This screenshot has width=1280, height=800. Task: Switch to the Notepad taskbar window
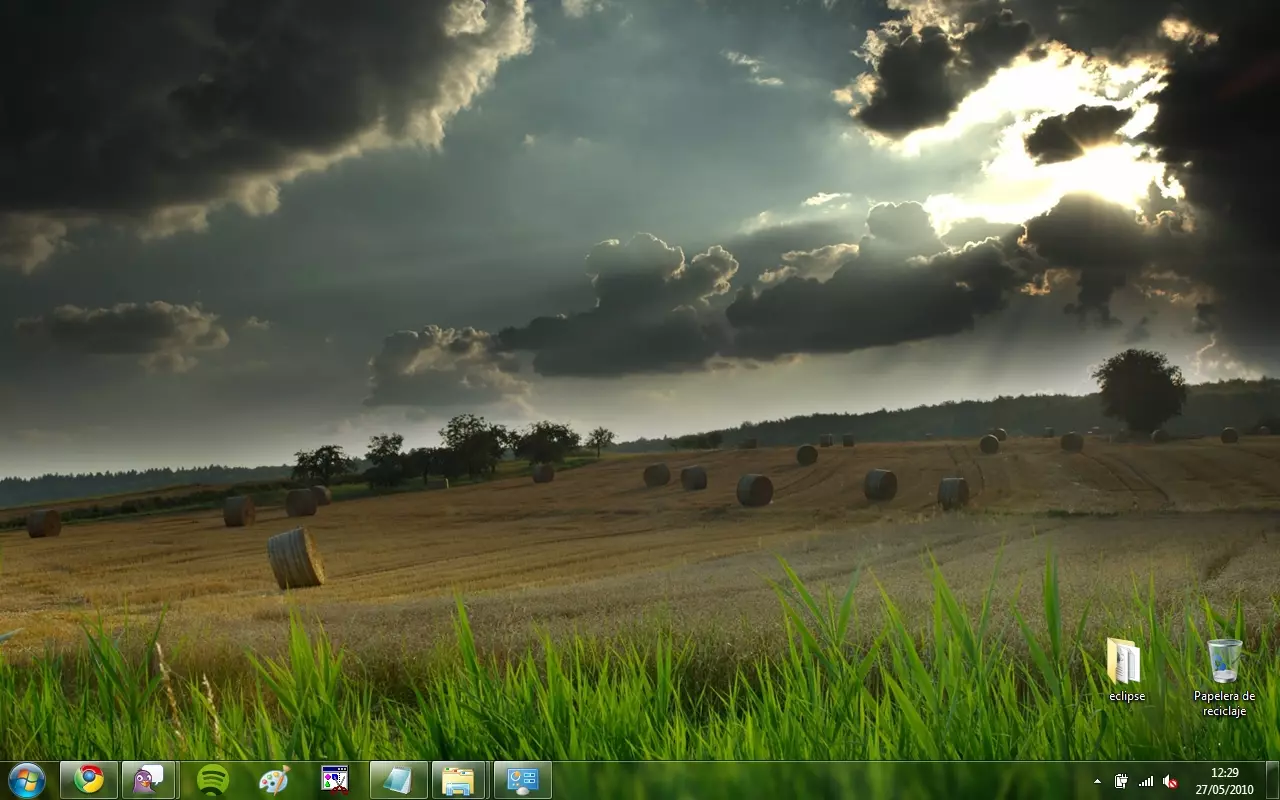398,780
